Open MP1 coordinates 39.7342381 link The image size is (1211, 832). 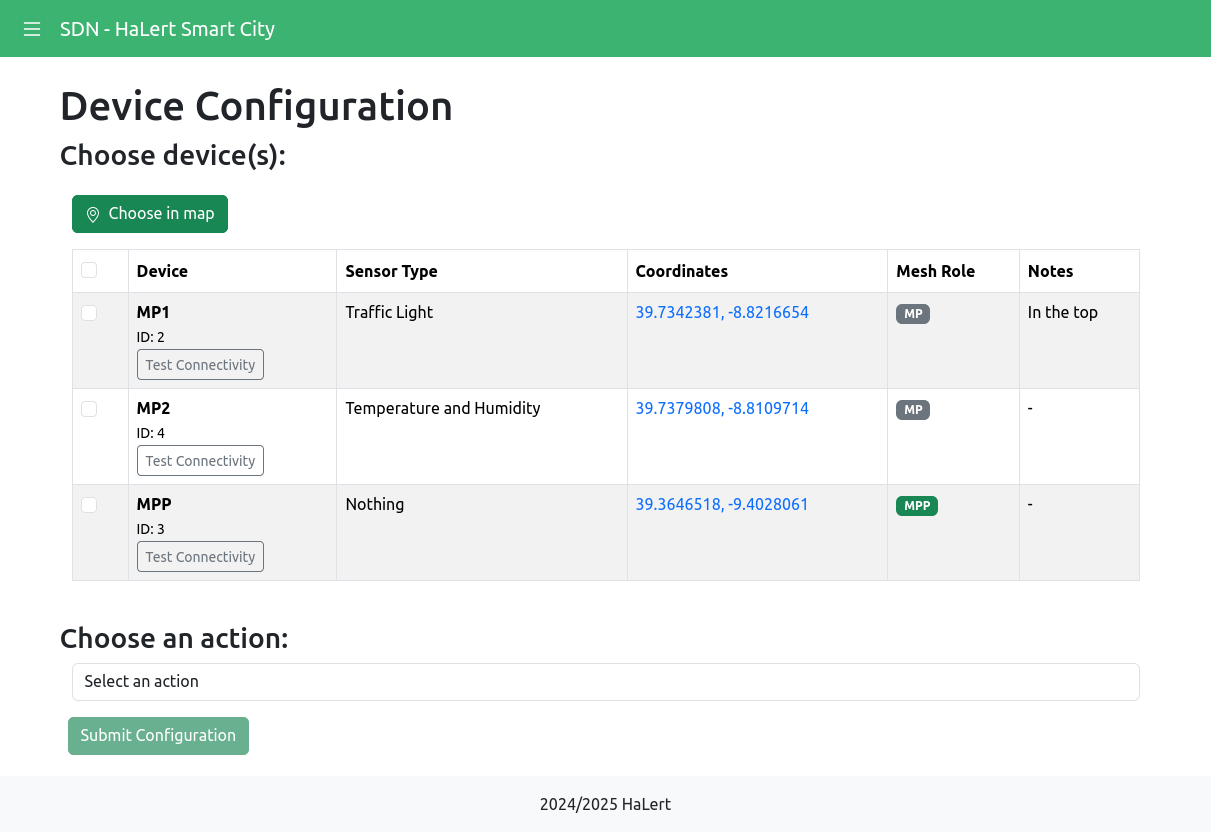722,313
